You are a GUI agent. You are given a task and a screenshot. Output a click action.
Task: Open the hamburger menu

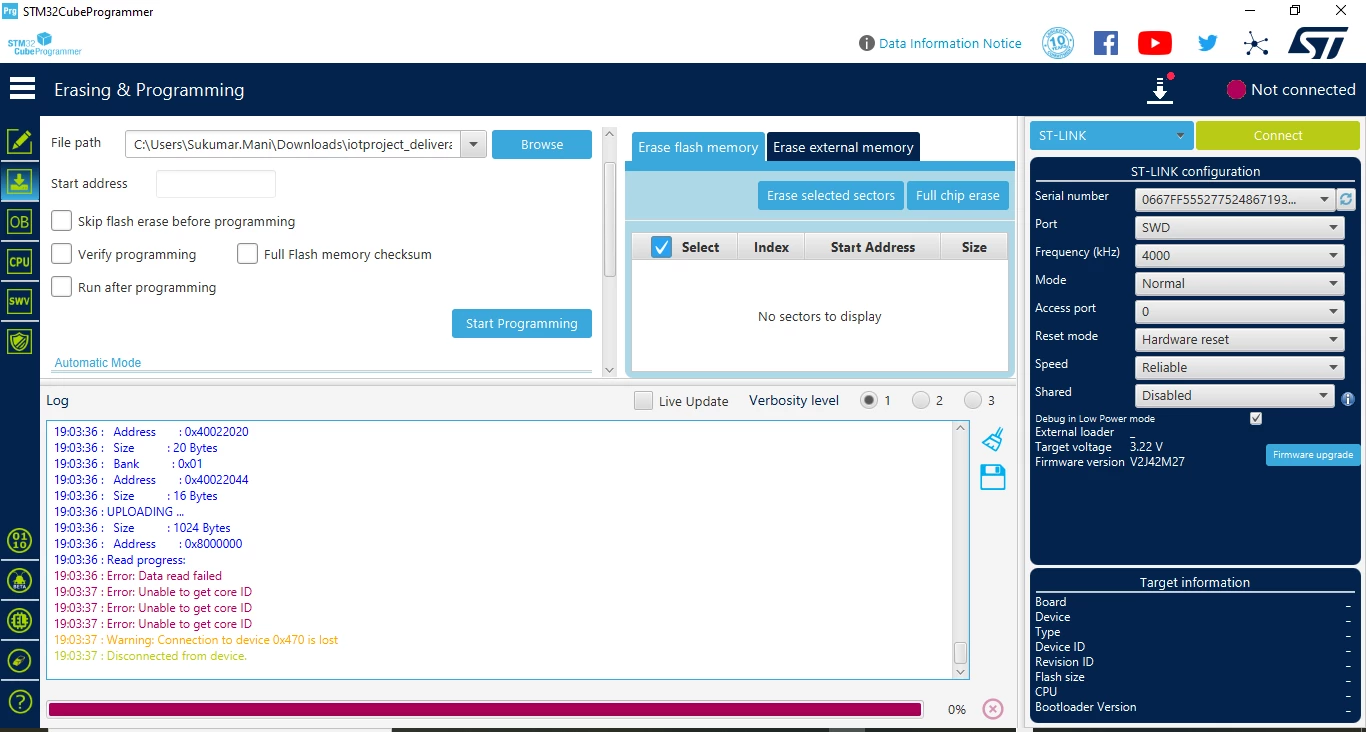22,89
